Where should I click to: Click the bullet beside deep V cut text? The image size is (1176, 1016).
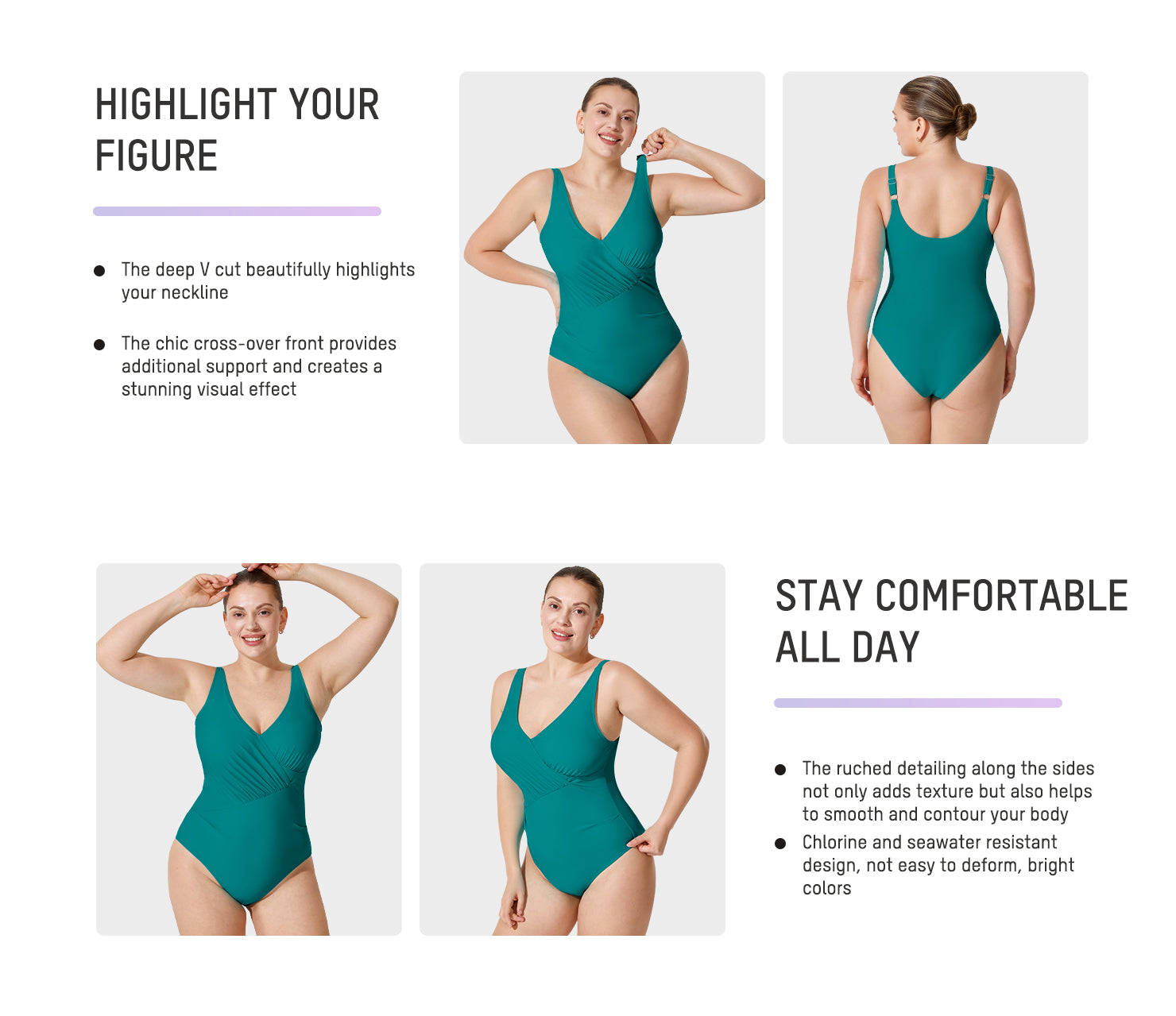99,271
